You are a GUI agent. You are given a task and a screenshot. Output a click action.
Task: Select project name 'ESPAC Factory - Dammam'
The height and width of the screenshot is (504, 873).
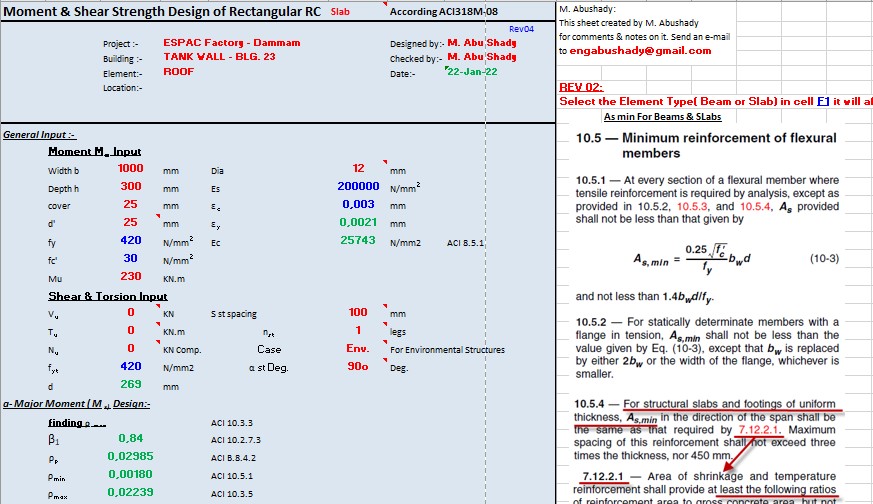pos(232,43)
